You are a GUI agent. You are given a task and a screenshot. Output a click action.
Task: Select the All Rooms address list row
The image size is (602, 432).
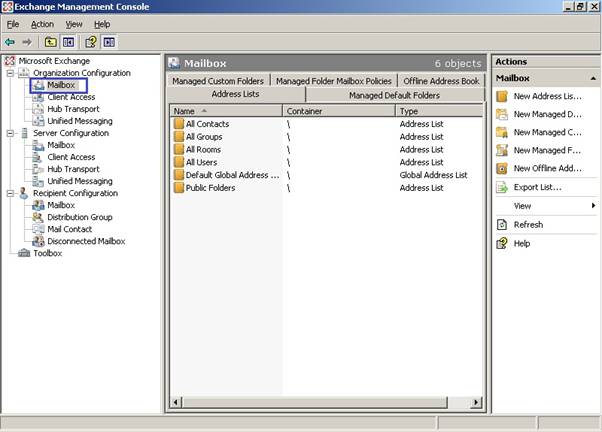326,149
